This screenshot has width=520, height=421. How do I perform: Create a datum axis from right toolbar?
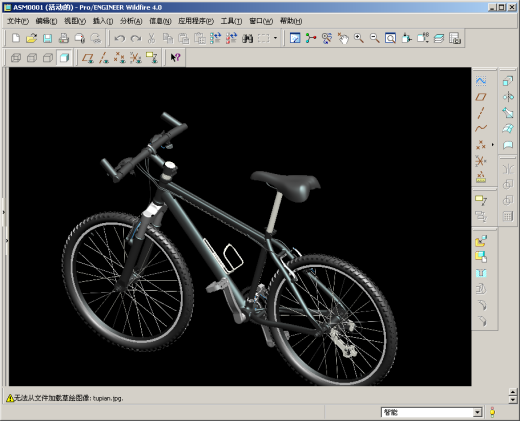481,113
